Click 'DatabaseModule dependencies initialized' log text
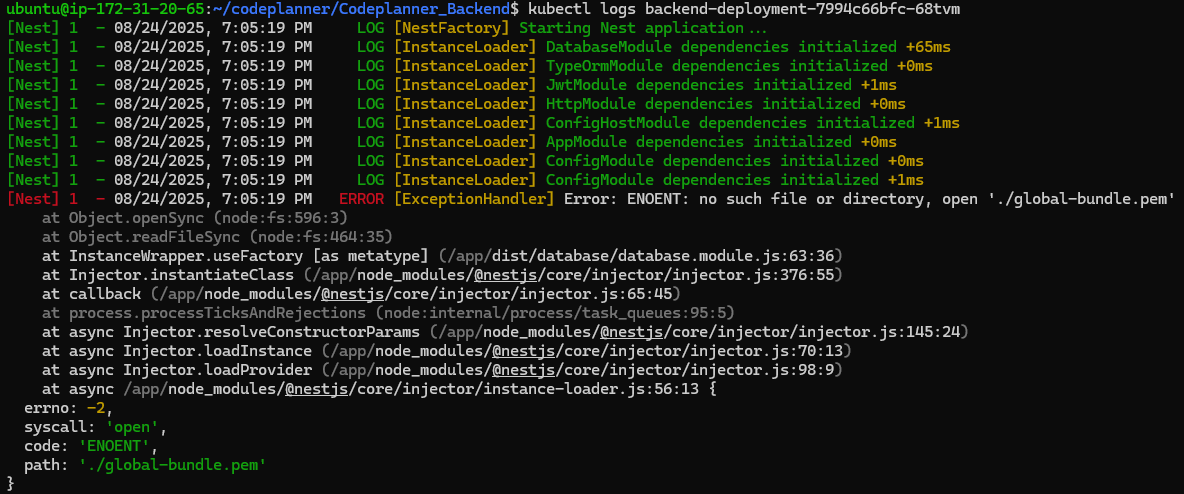1184x494 pixels. click(721, 47)
